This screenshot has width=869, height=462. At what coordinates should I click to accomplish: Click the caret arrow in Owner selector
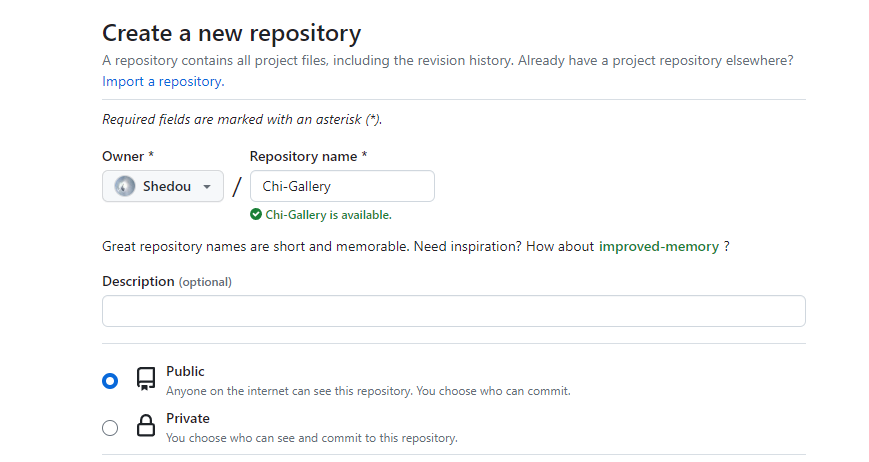(207, 187)
